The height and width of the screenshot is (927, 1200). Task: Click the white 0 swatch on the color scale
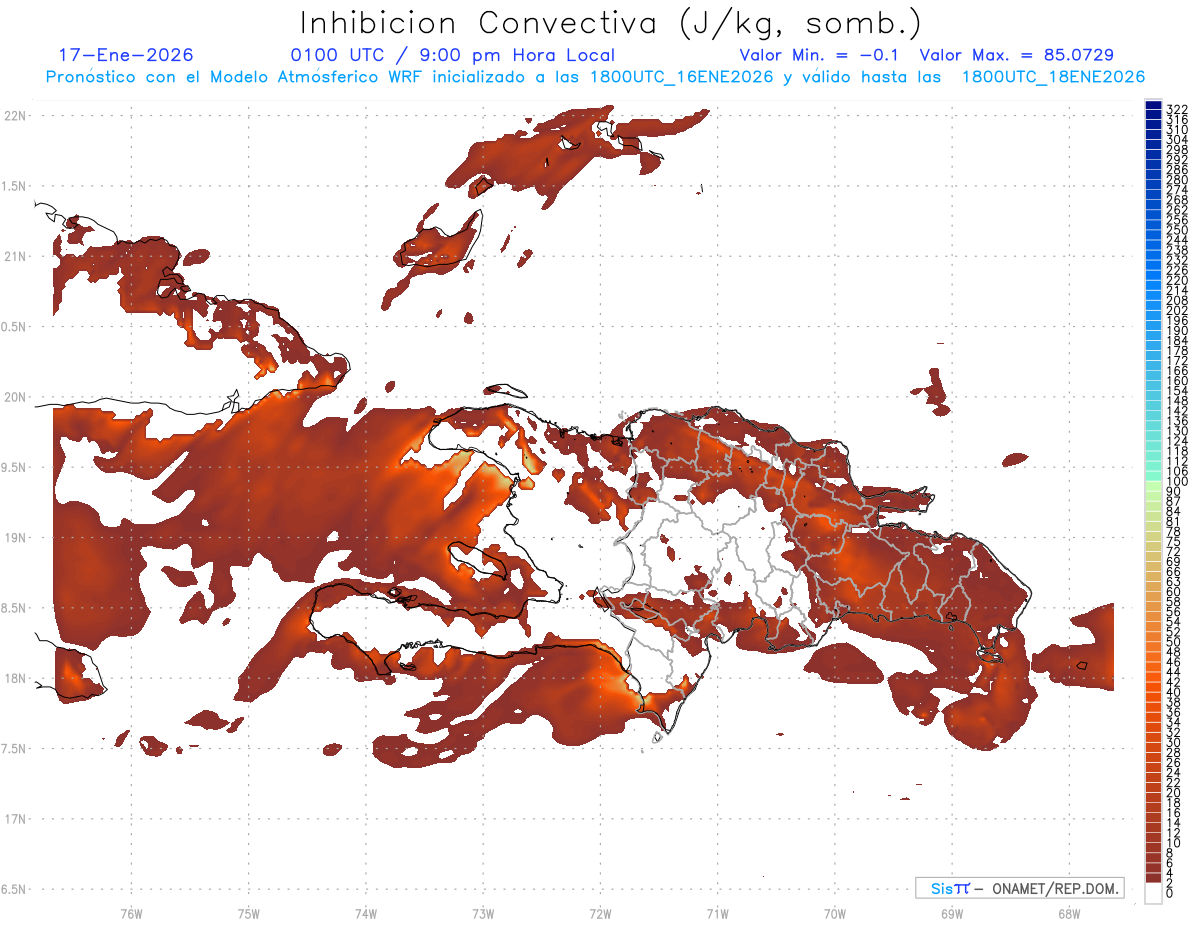(x=1153, y=893)
